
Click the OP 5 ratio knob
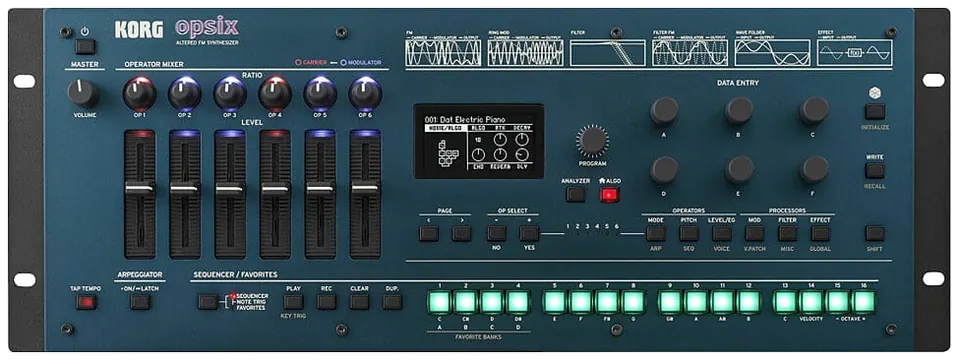point(320,94)
